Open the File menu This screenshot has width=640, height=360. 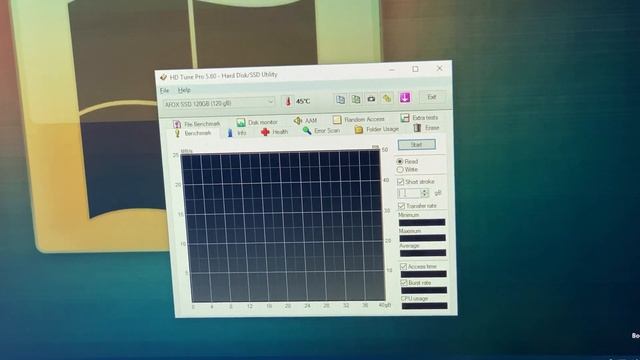pyautogui.click(x=164, y=90)
